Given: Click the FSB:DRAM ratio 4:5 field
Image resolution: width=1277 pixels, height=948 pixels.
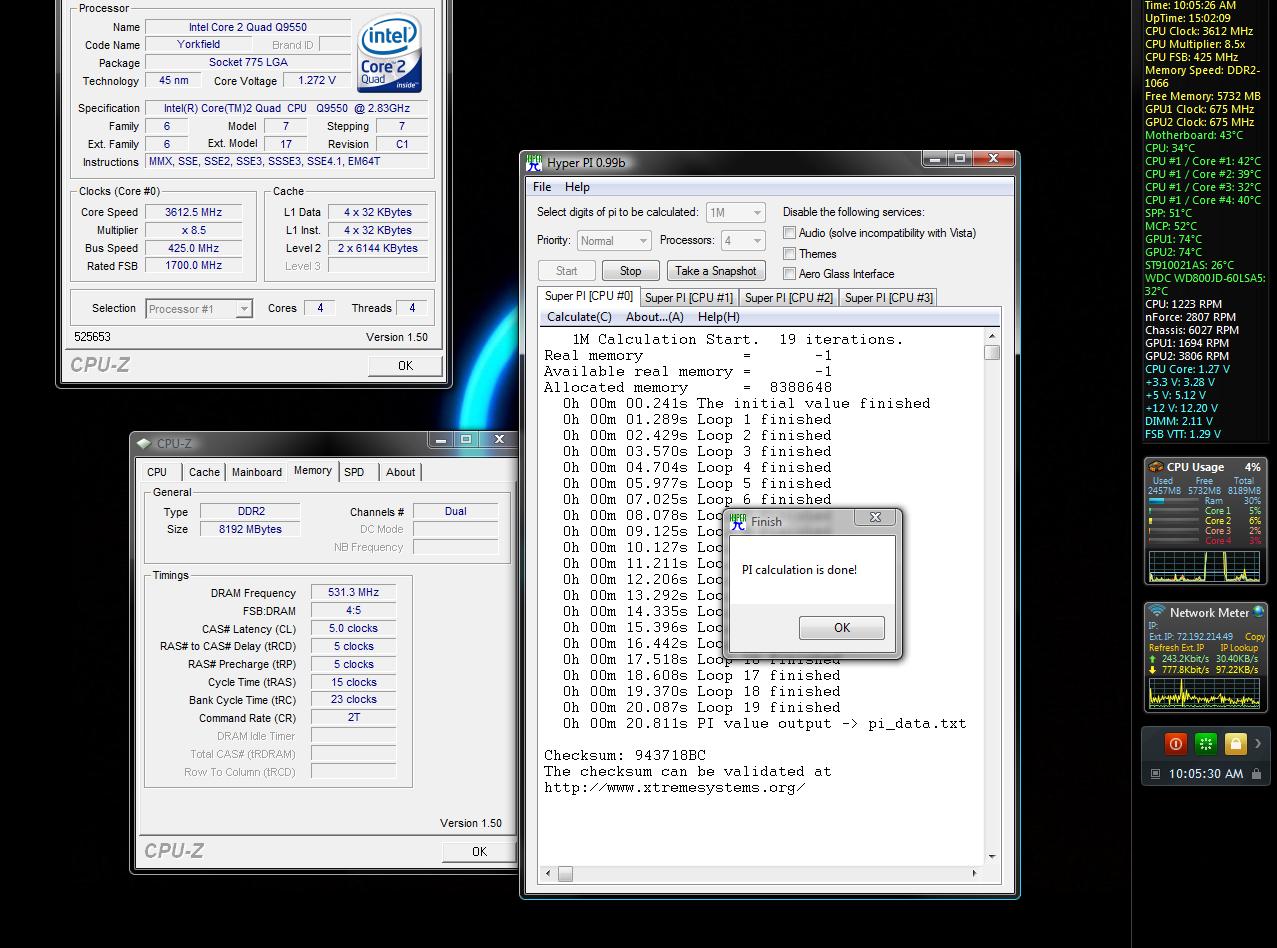Looking at the screenshot, I should (353, 610).
